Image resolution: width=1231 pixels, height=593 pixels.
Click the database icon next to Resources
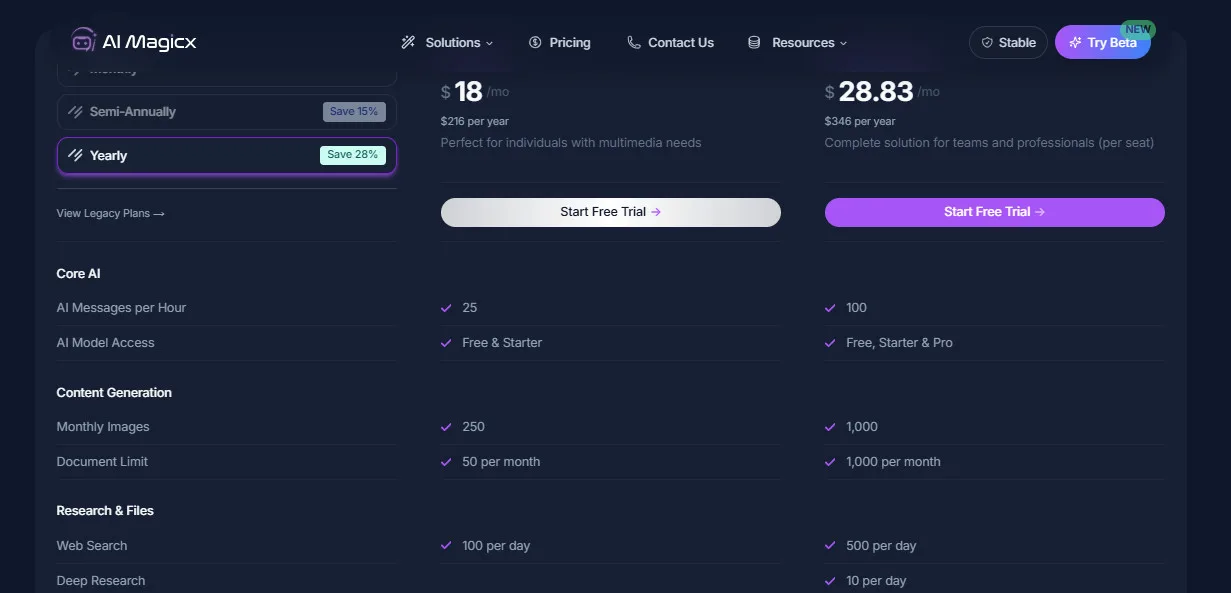coord(753,42)
